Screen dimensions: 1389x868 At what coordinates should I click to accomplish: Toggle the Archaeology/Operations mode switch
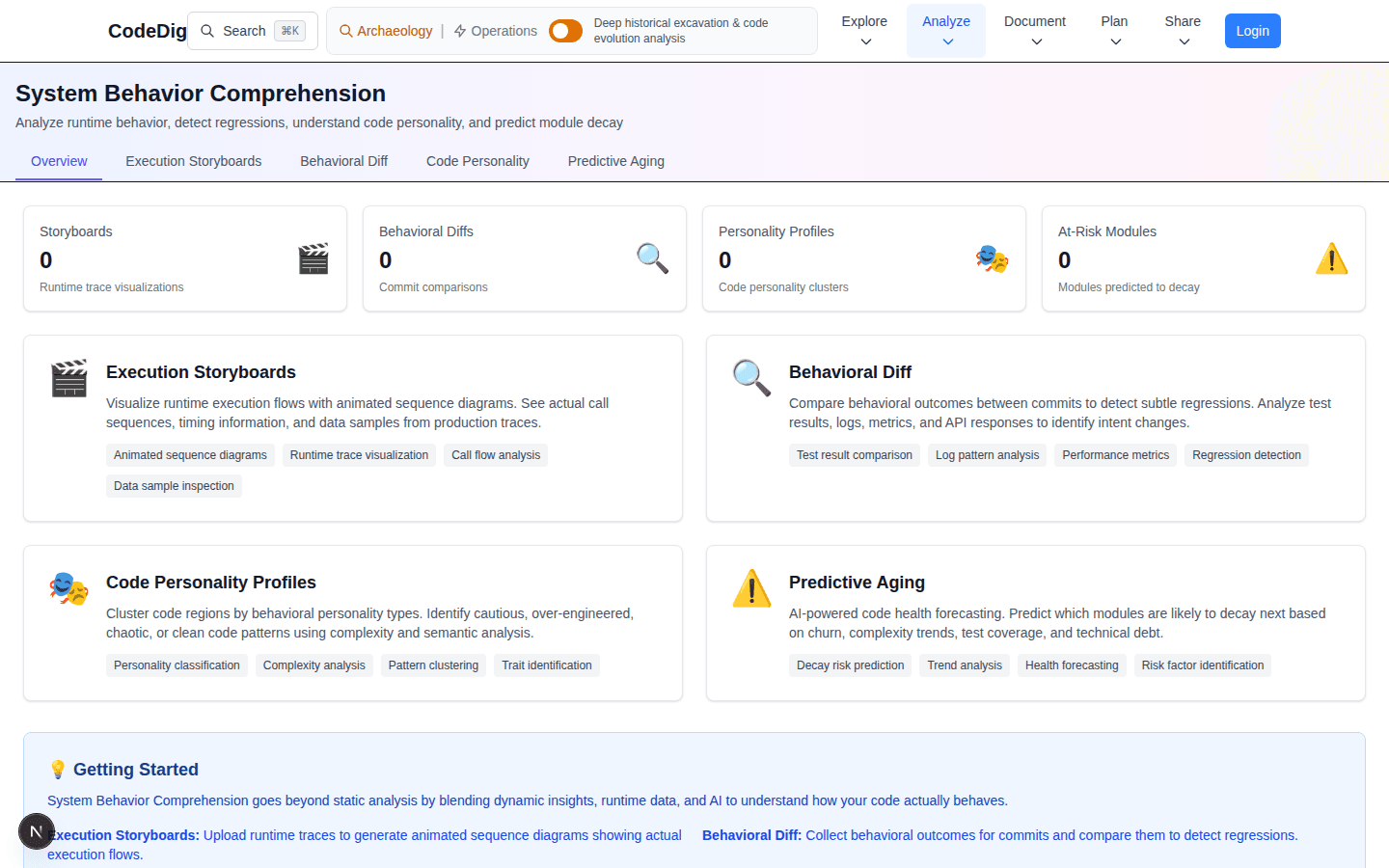pos(565,30)
